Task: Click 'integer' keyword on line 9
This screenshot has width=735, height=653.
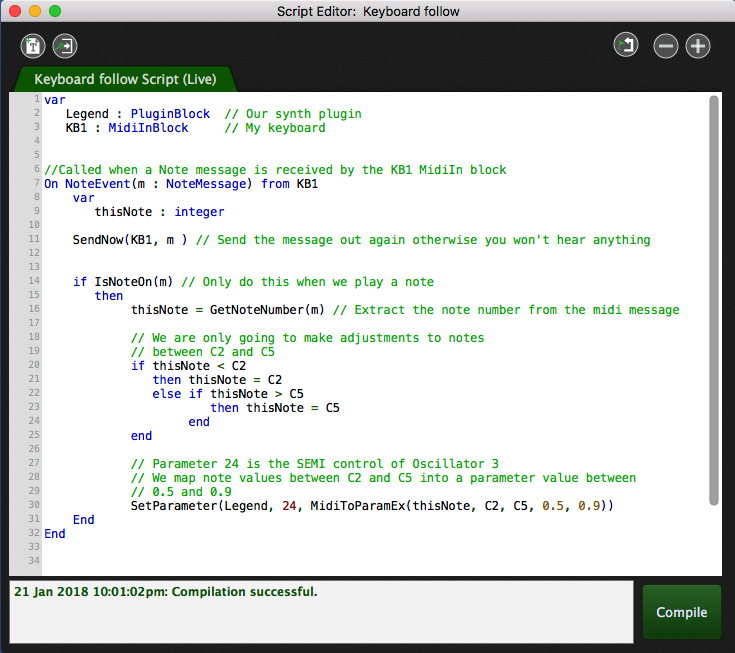Action: click(x=199, y=212)
